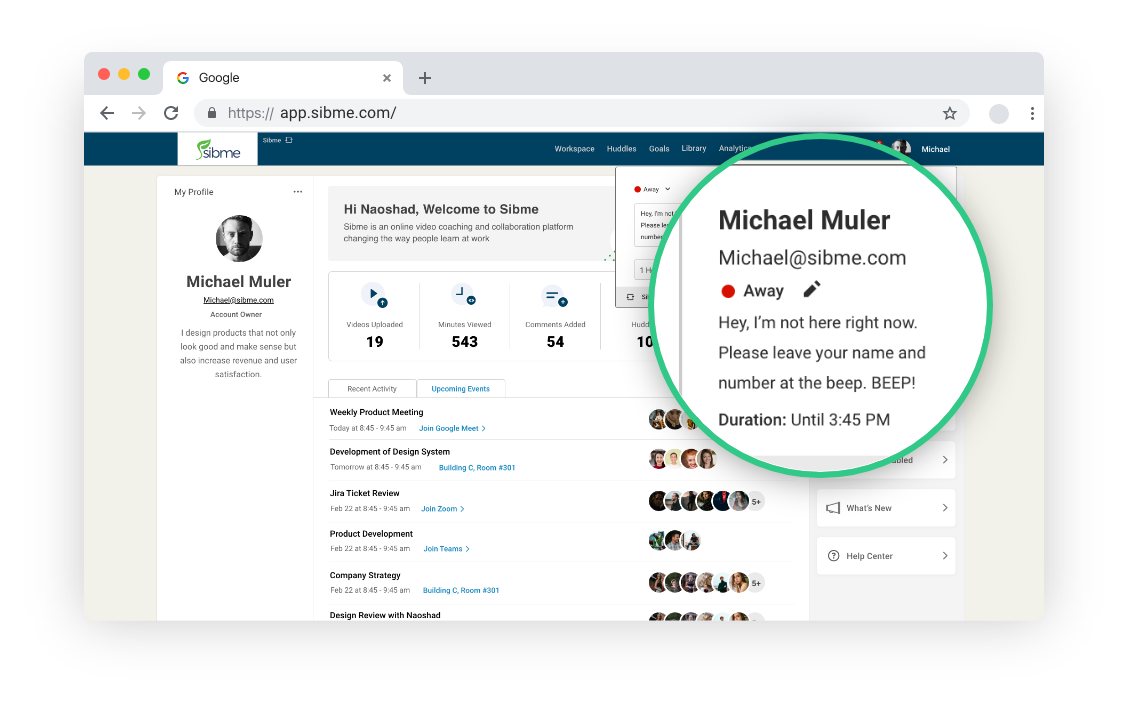Open the My Profile three-dot options
Screen dimensions: 1128x705
[298, 192]
